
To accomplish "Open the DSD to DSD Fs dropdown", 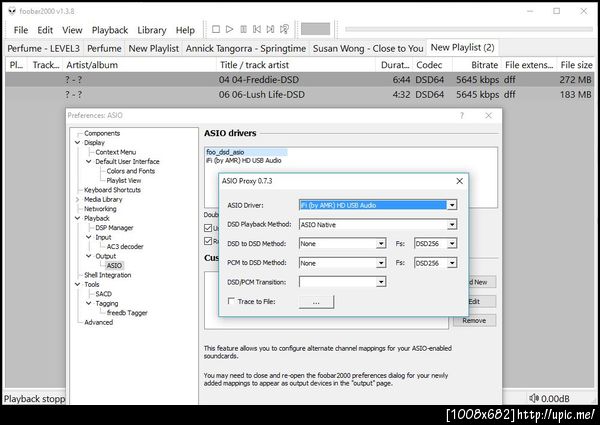I will (452, 244).
